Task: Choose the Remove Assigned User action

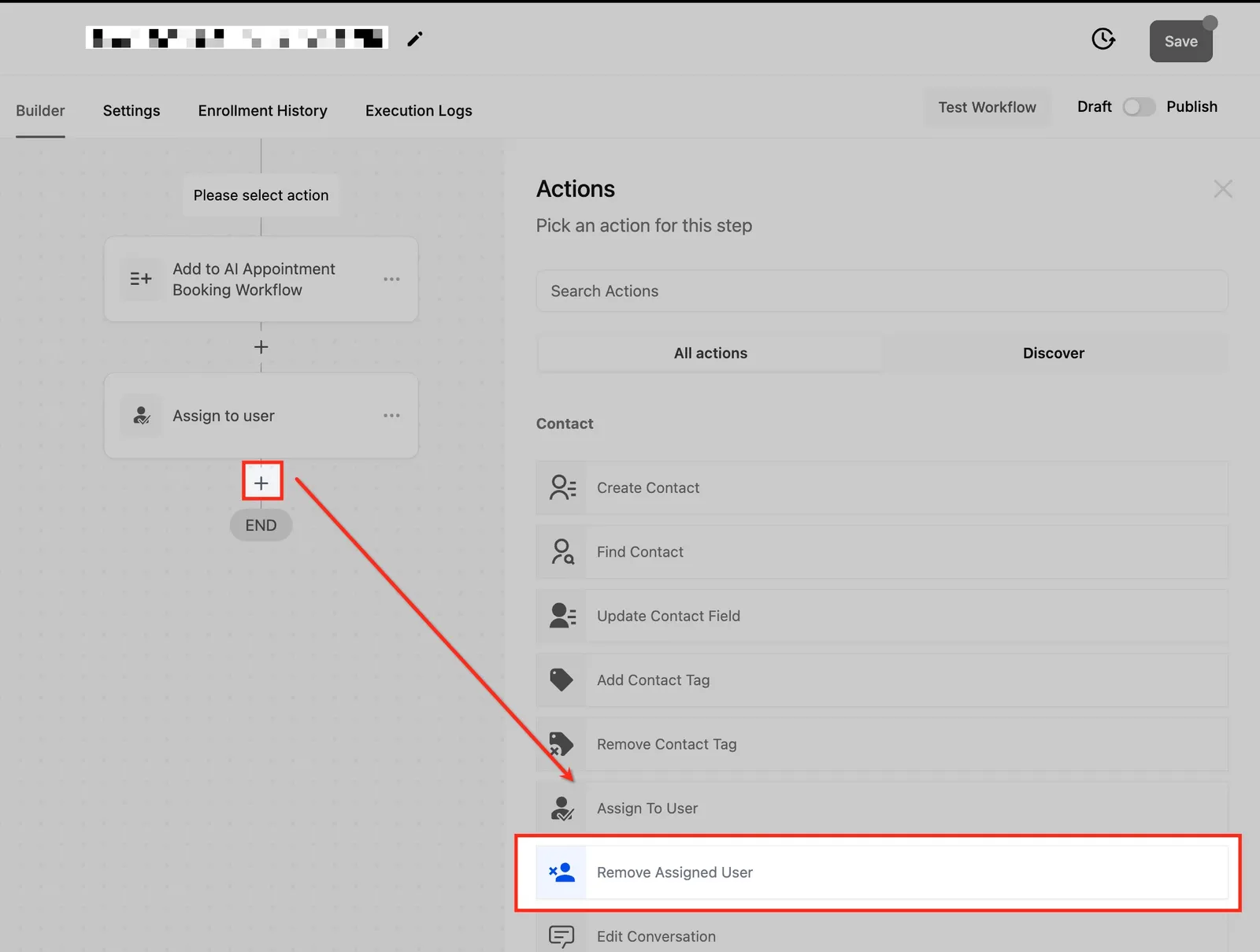Action: tap(882, 872)
